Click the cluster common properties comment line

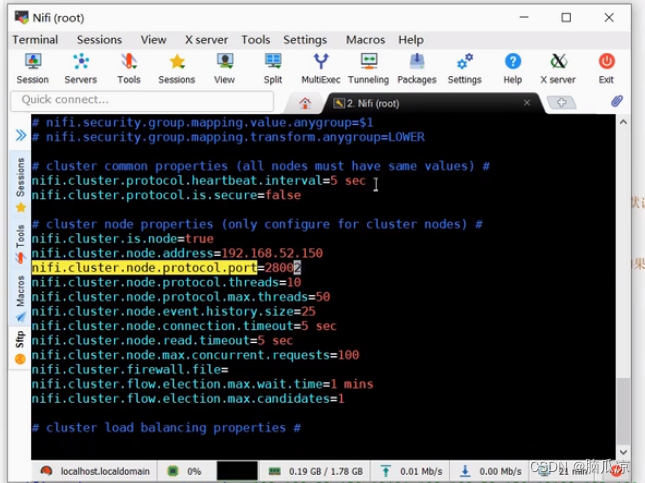[x=261, y=166]
